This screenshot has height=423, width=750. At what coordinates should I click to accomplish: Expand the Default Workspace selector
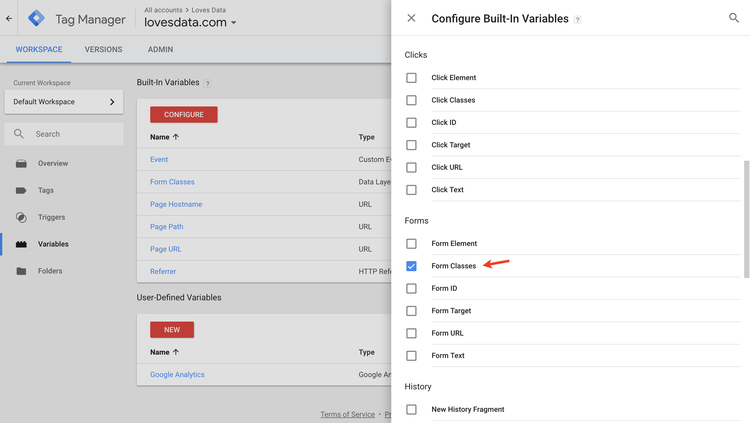coord(64,102)
